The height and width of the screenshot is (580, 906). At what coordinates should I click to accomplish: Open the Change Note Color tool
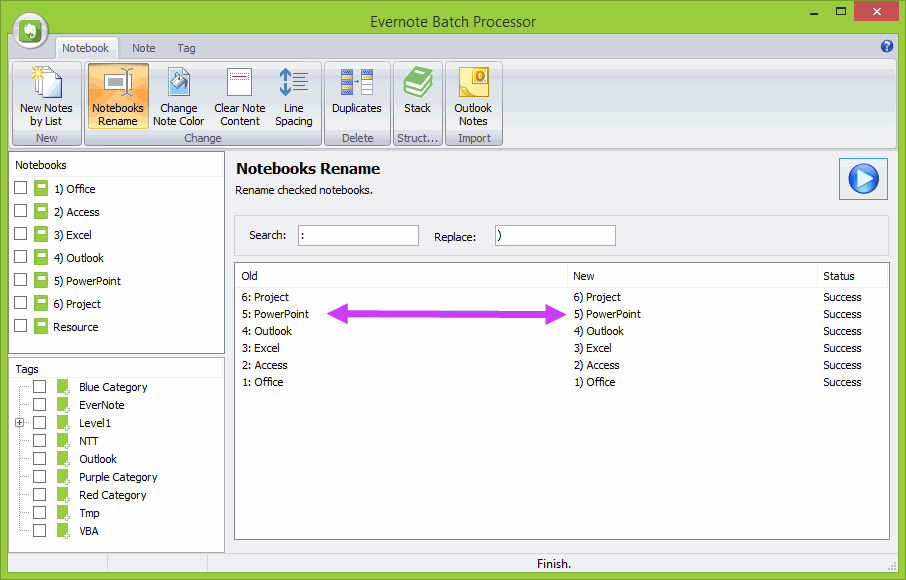[179, 96]
